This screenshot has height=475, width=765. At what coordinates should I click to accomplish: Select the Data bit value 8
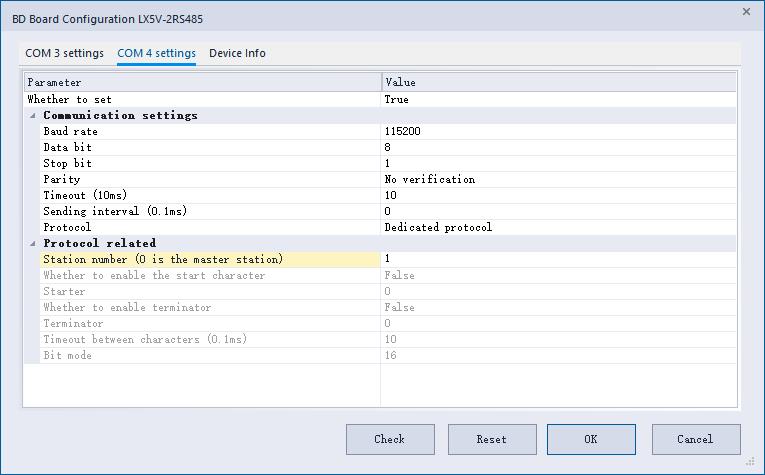pyautogui.click(x=560, y=147)
